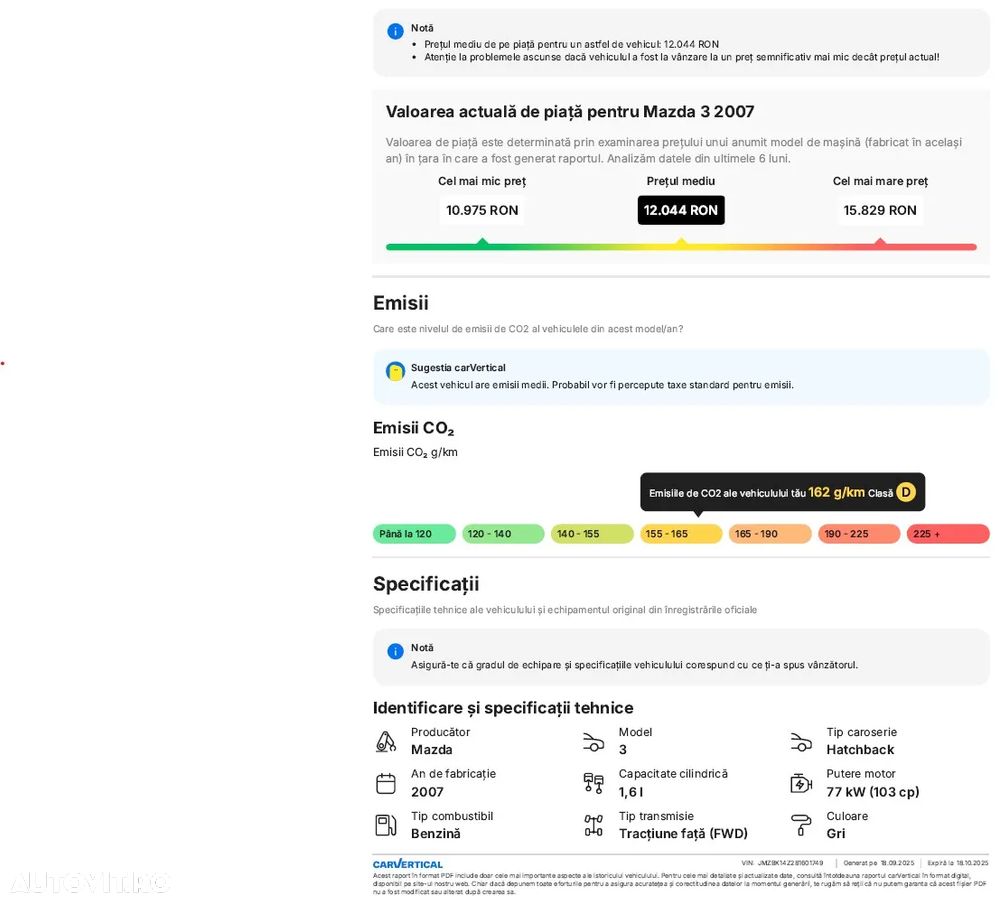Click the calendar icon for An de fabricație
Screen dimensions: 1000x903
coord(386,784)
